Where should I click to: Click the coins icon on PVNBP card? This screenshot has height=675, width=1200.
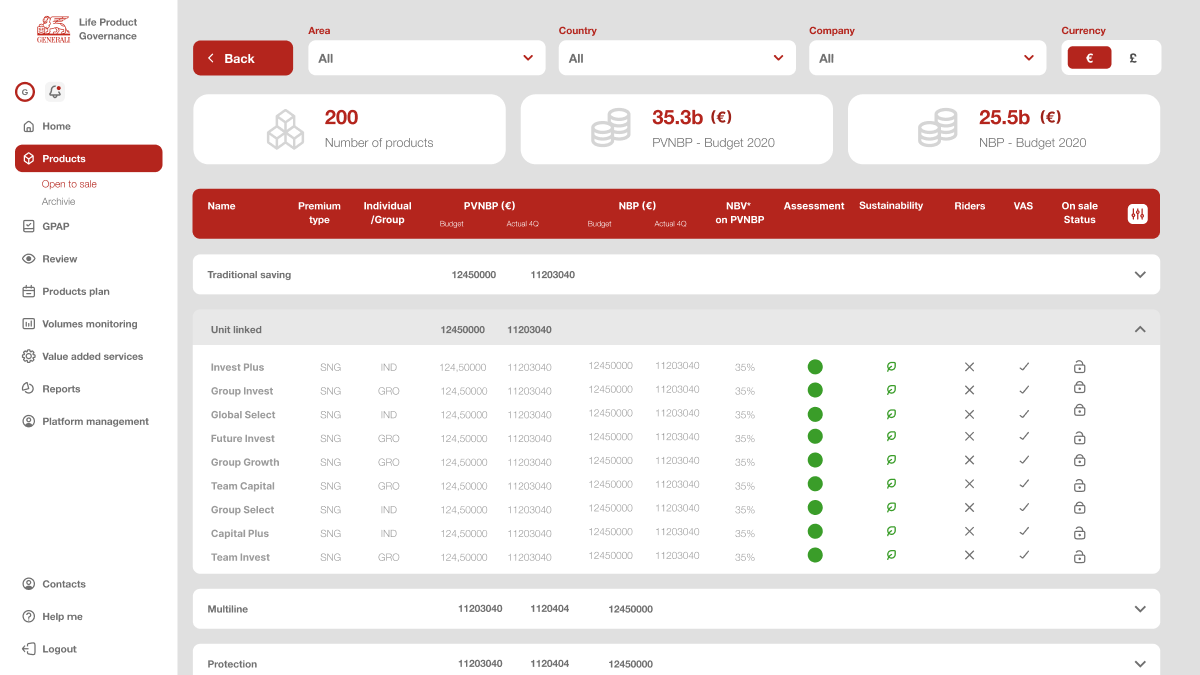[611, 130]
